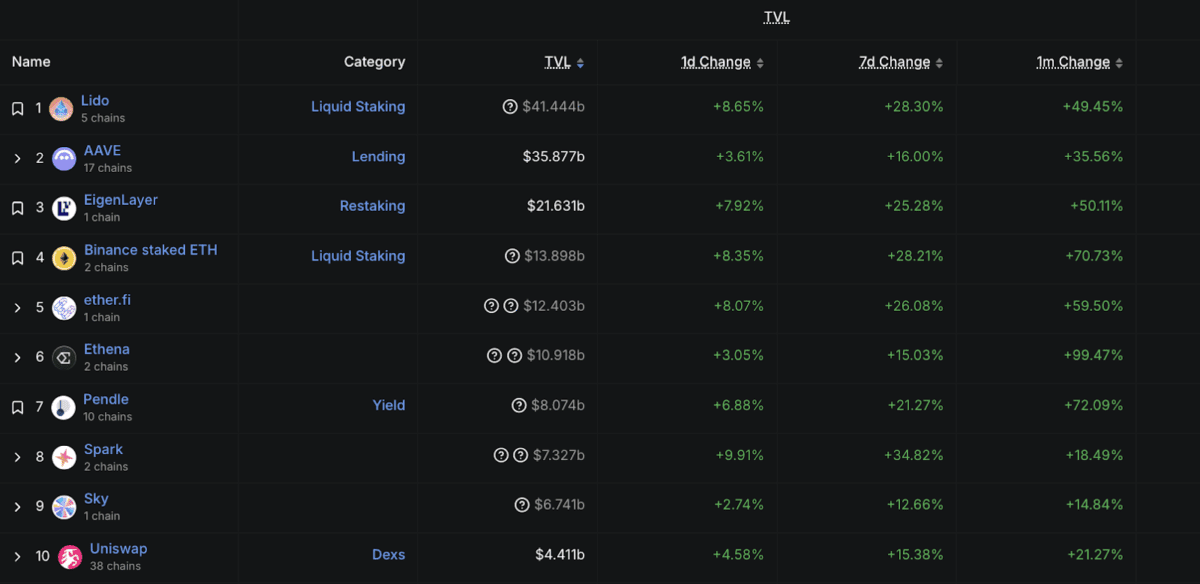Click Ethena's 1m change +99.47%
The width and height of the screenshot is (1200, 584).
[x=1094, y=355]
